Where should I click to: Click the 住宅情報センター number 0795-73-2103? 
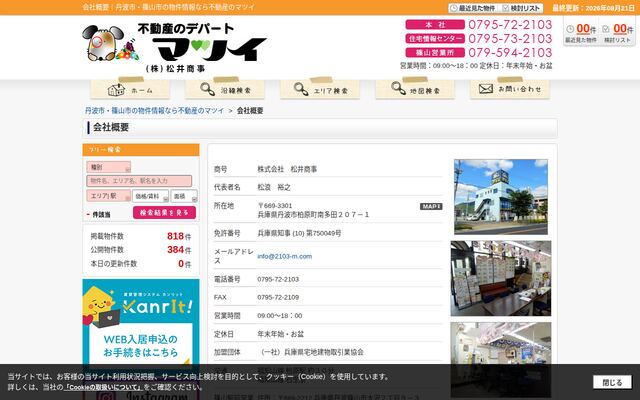pyautogui.click(x=510, y=39)
